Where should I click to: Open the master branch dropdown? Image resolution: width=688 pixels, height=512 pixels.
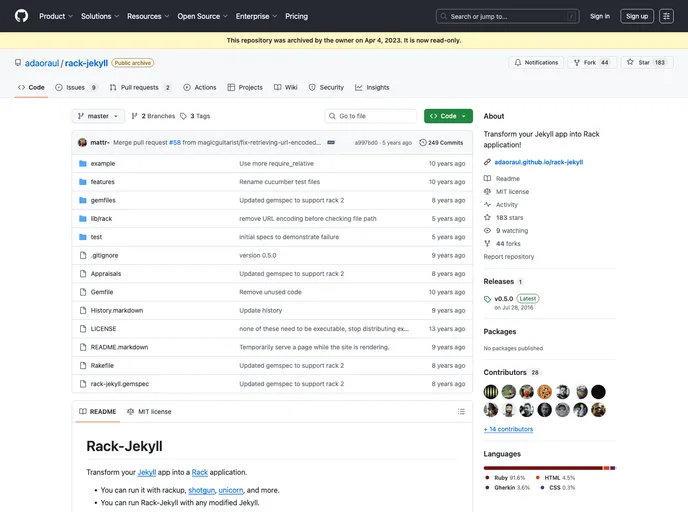pyautogui.click(x=98, y=116)
